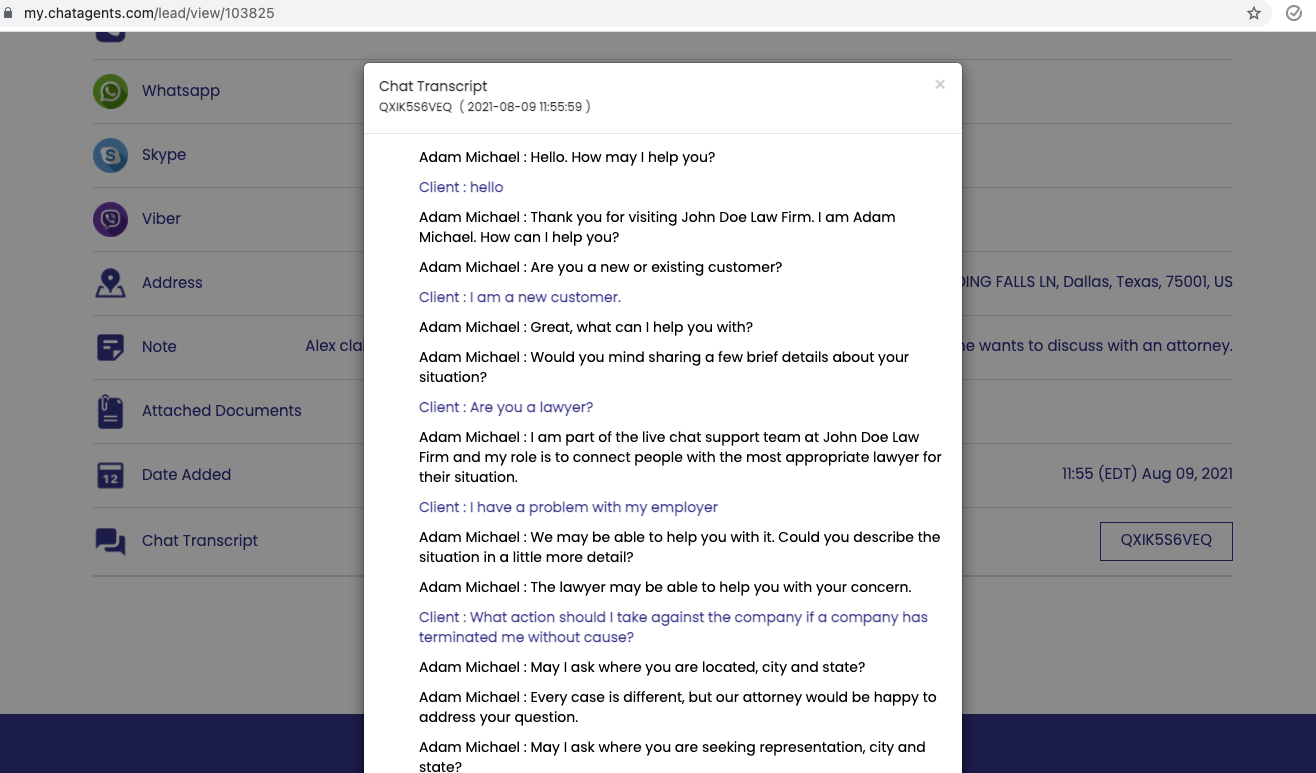Screen dimensions: 1316x773
Task: Click the Note pencil icon
Action: pyautogui.click(x=110, y=347)
